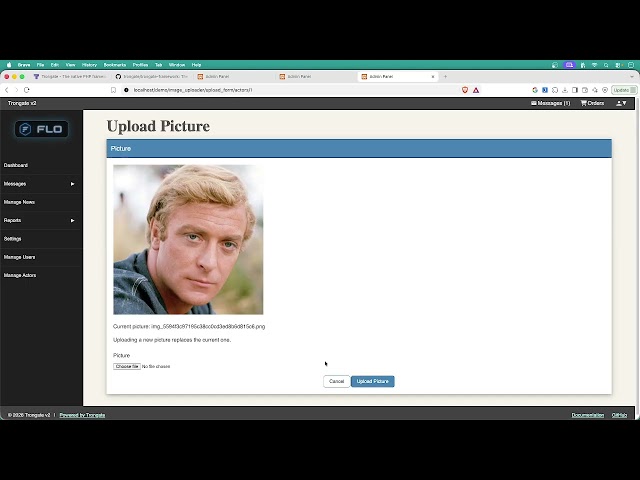Viewport: 640px width, 480px height.
Task: Open the Orders cart in header
Action: click(x=592, y=103)
